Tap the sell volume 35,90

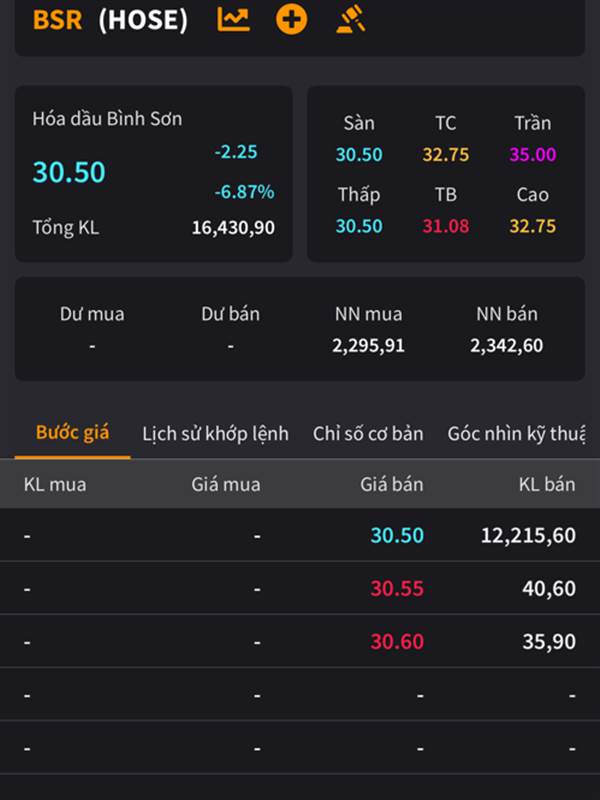(549, 641)
